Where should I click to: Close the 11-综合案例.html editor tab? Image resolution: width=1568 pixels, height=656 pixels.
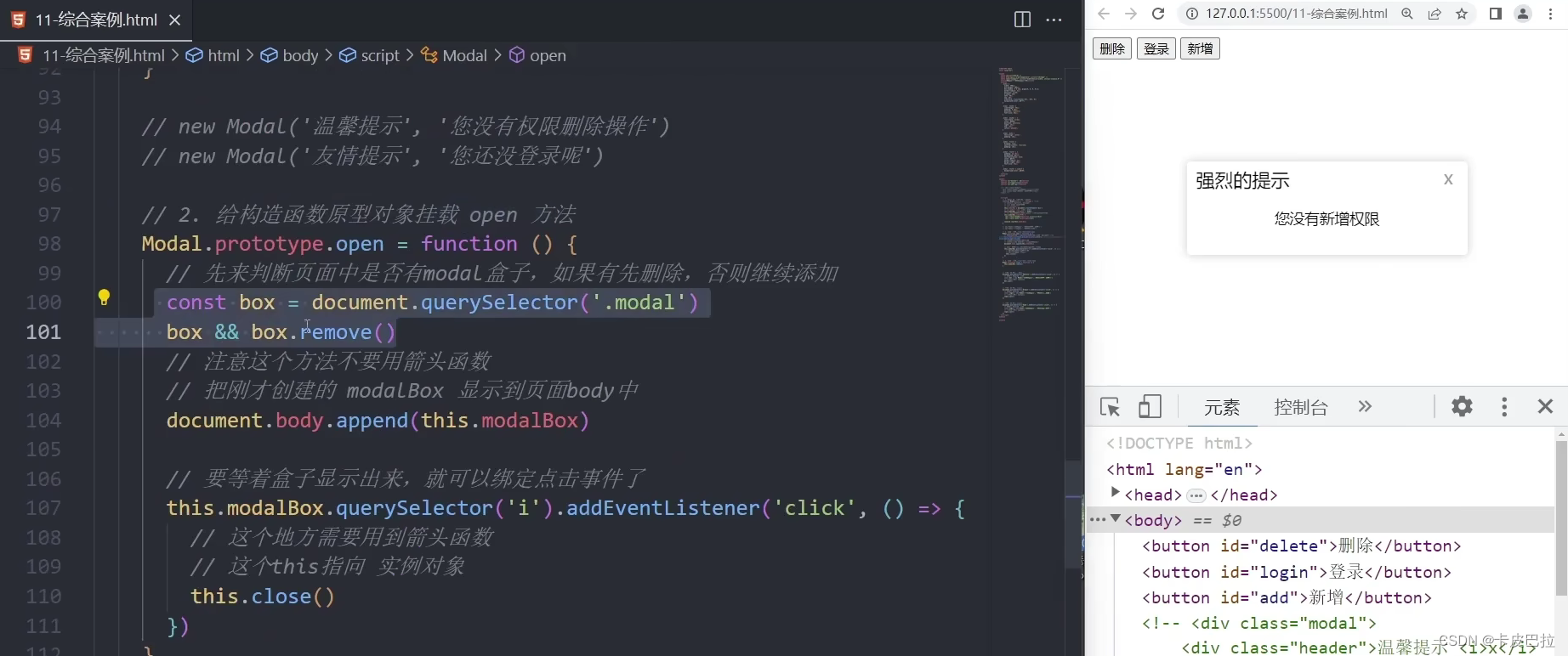[174, 20]
